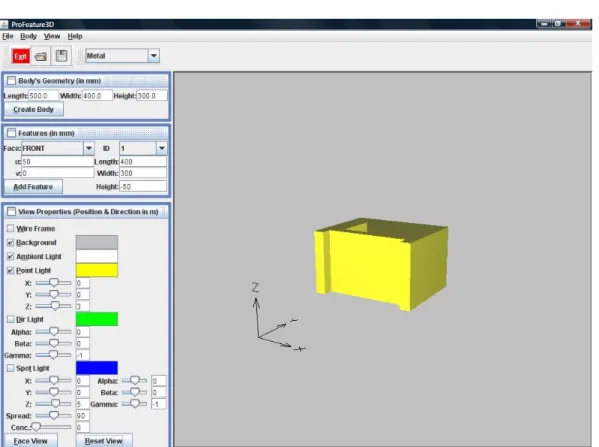Image resolution: width=599 pixels, height=447 pixels.
Task: Click the Point Light Z slider
Action: tap(53, 306)
